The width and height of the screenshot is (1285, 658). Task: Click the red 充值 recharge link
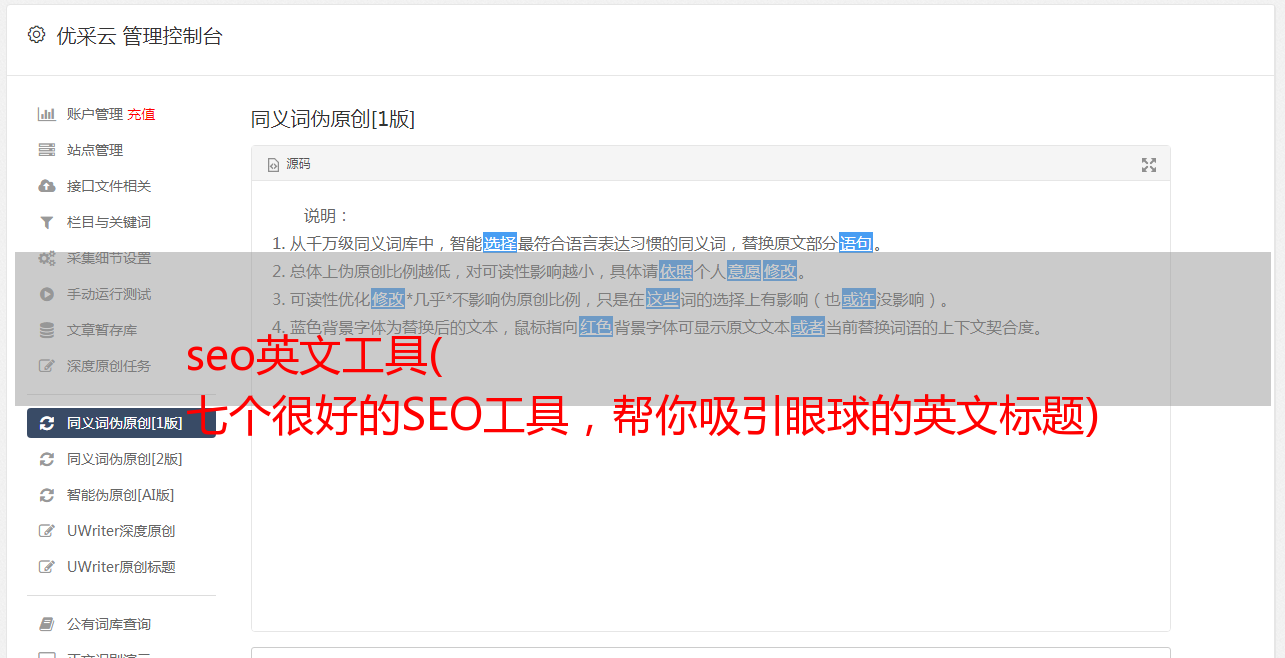pos(141,114)
